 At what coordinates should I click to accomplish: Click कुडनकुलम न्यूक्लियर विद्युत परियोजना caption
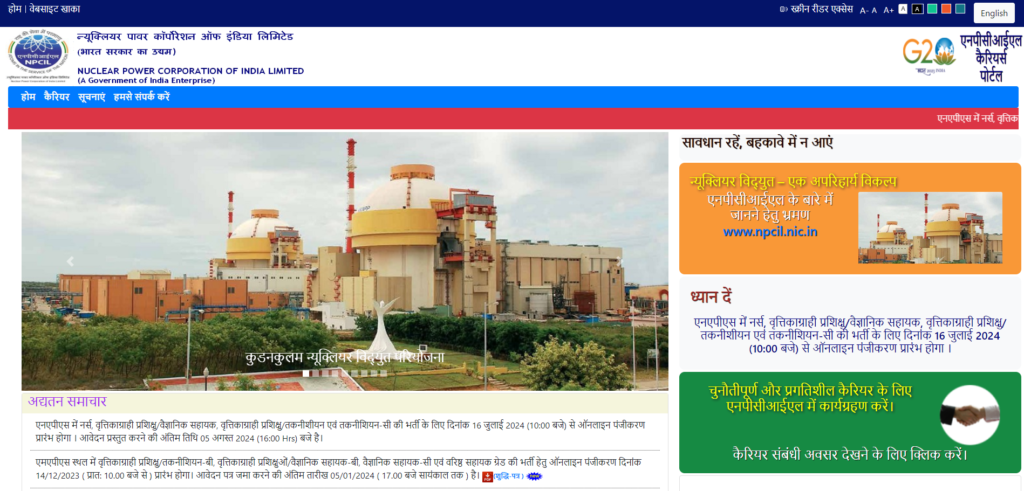point(345,357)
